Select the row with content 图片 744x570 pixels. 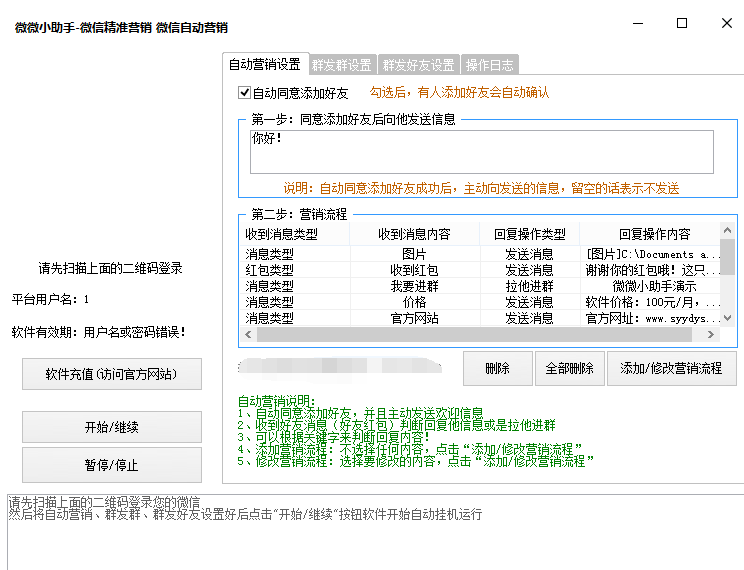click(480, 254)
